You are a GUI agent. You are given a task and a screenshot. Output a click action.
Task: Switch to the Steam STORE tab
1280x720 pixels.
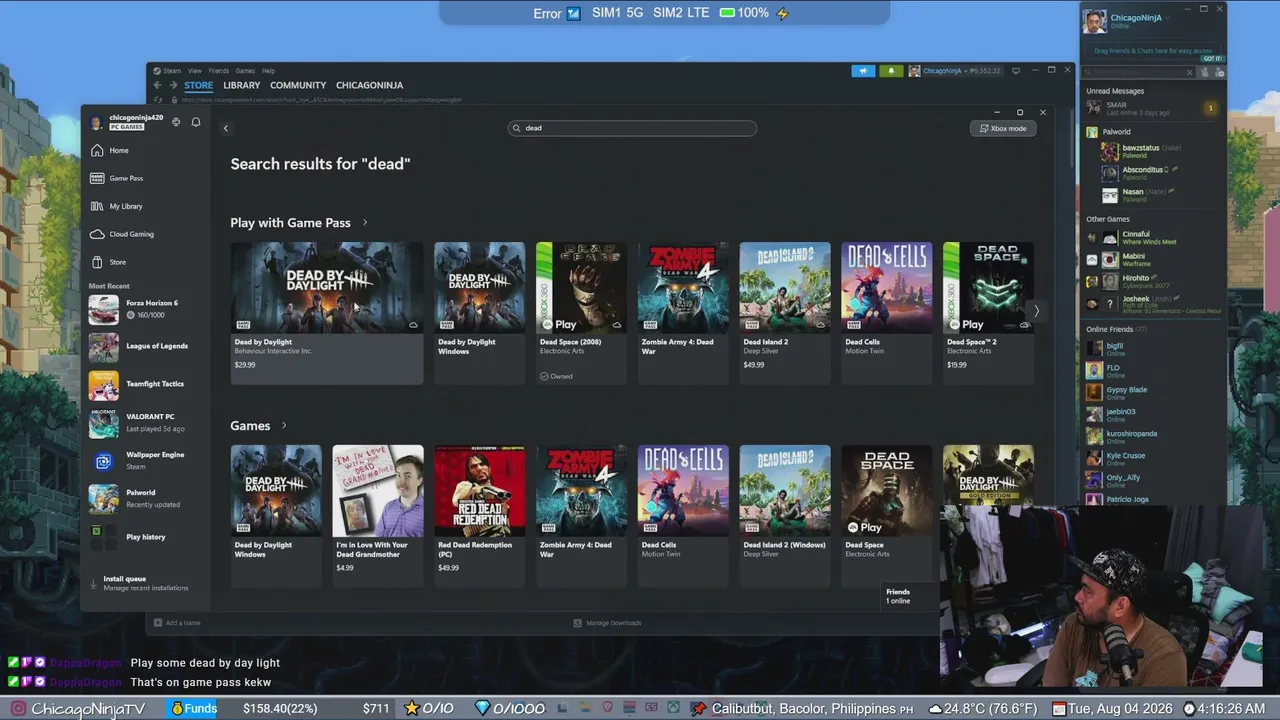point(198,85)
